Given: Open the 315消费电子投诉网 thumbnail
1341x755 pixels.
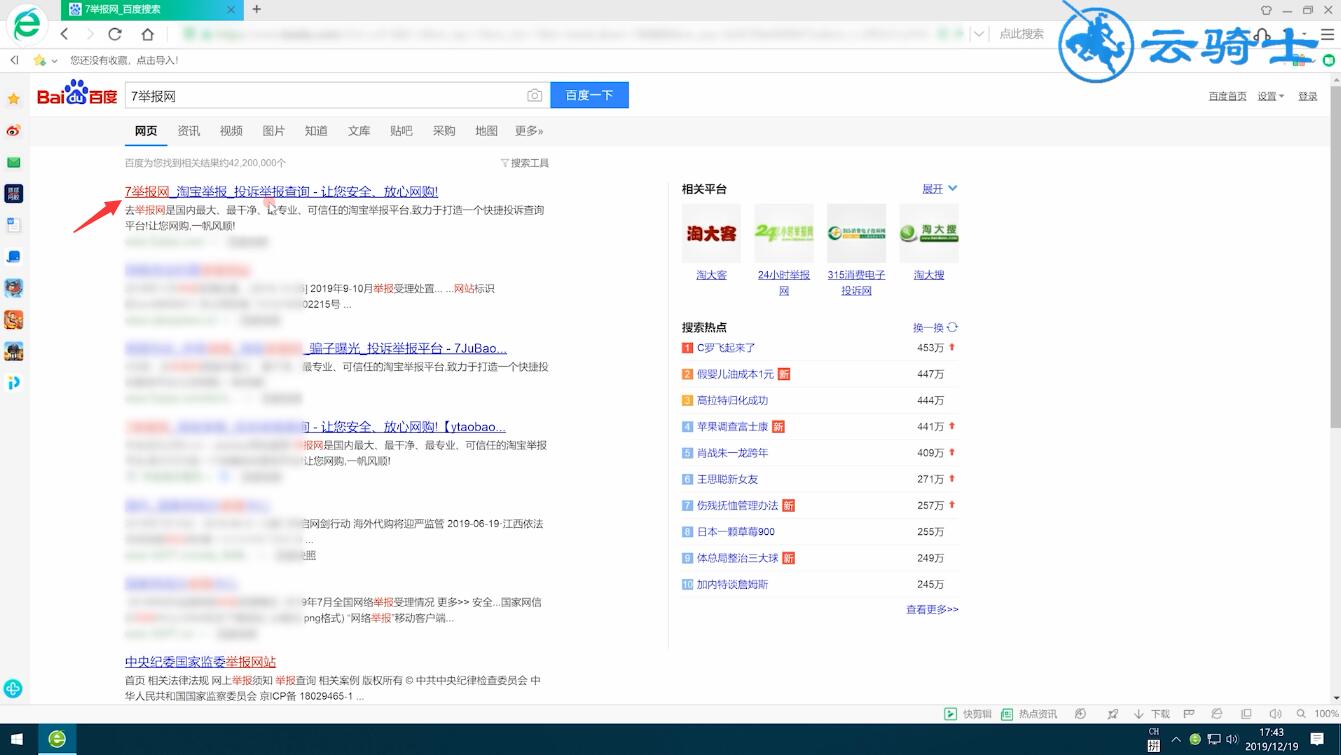Looking at the screenshot, I should [856, 233].
